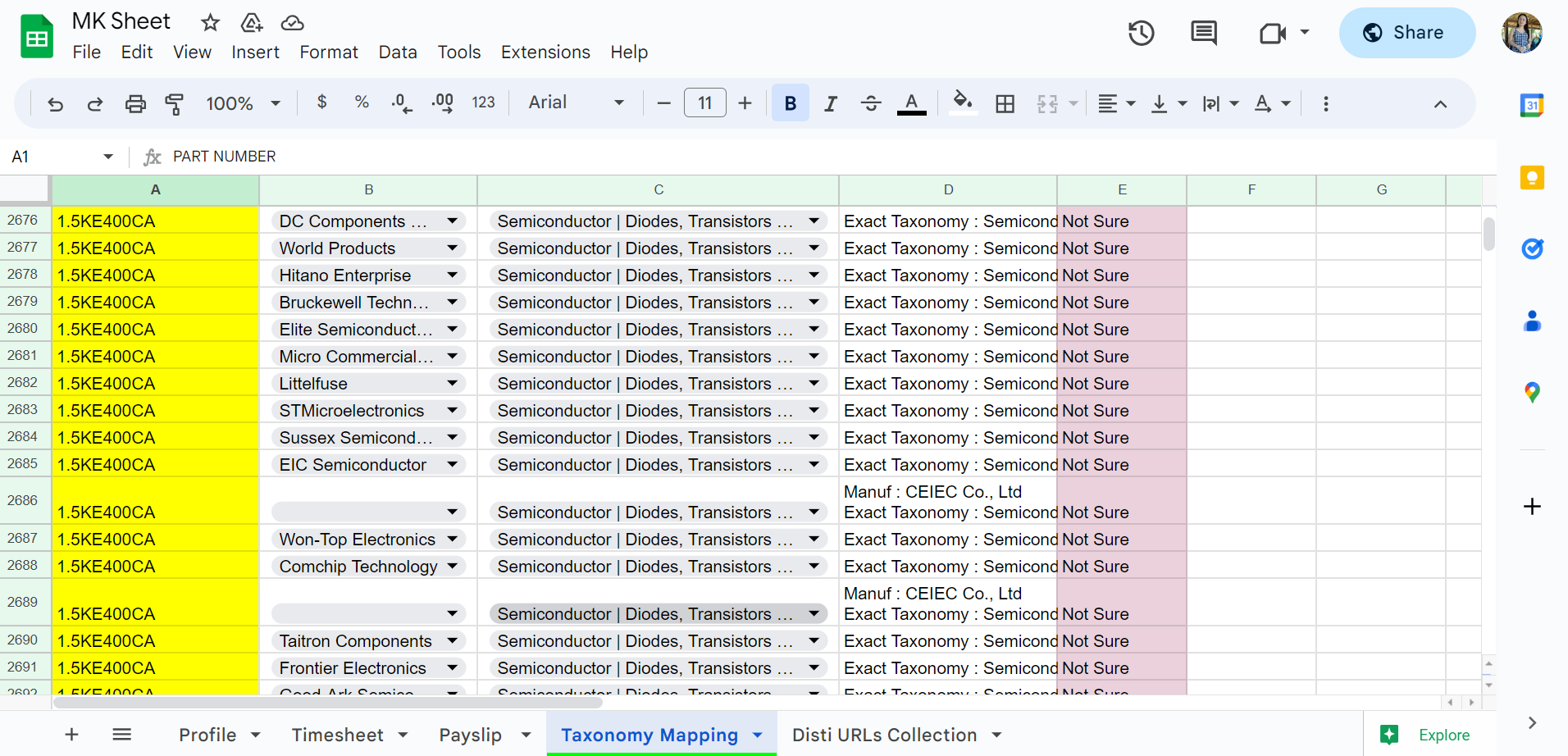The width and height of the screenshot is (1568, 756).
Task: Open Disti URLs Collection tab
Action: (885, 736)
